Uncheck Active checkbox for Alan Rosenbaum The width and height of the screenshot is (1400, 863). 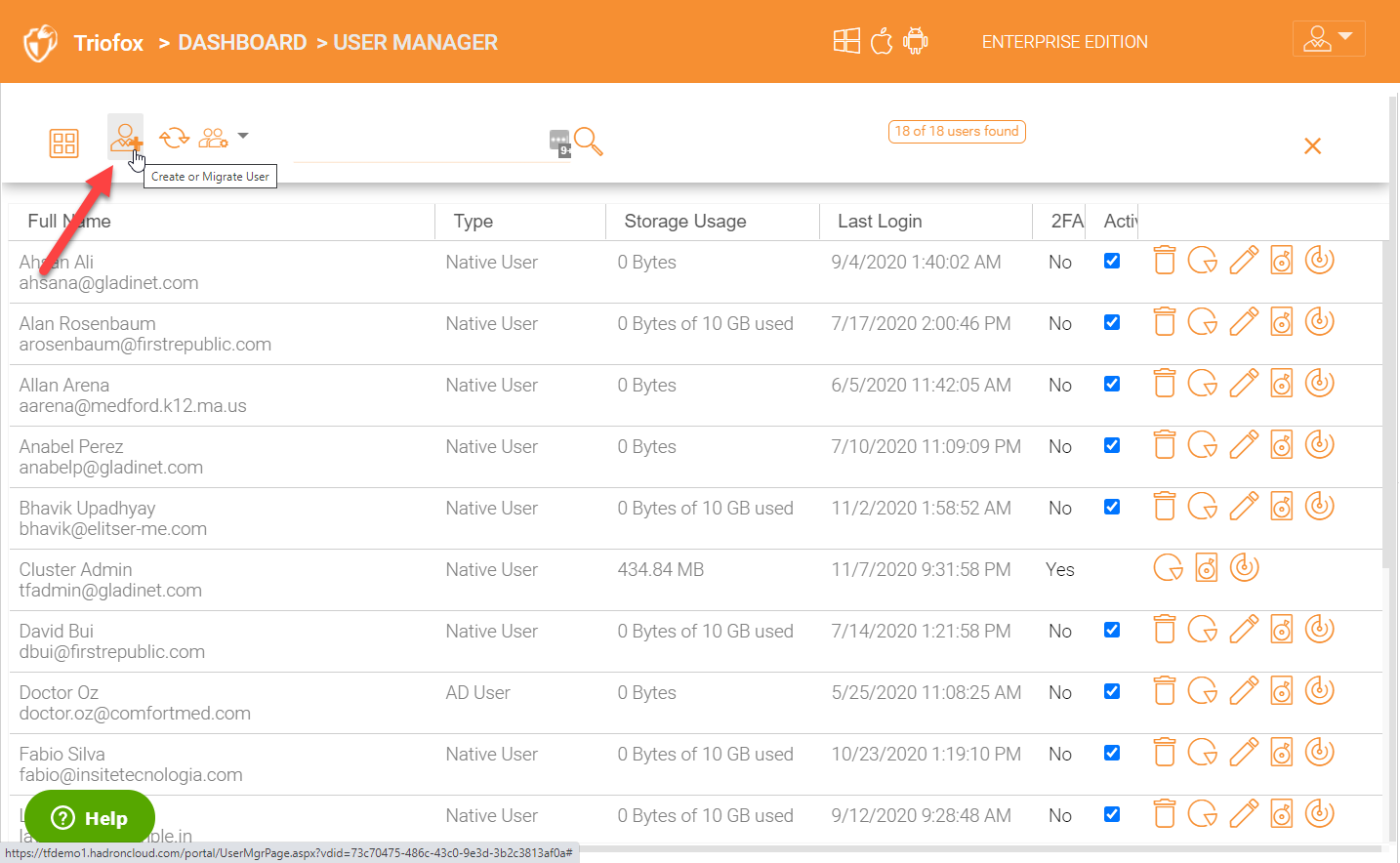1112,322
